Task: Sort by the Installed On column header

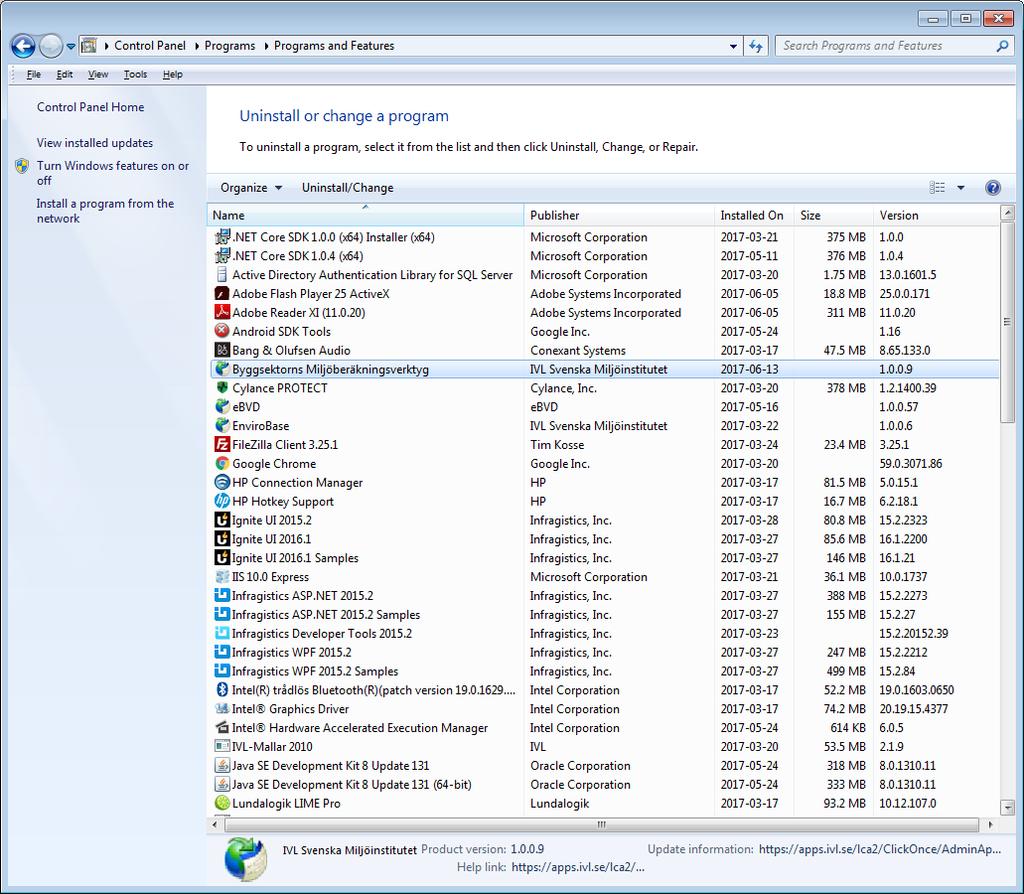Action: 754,216
